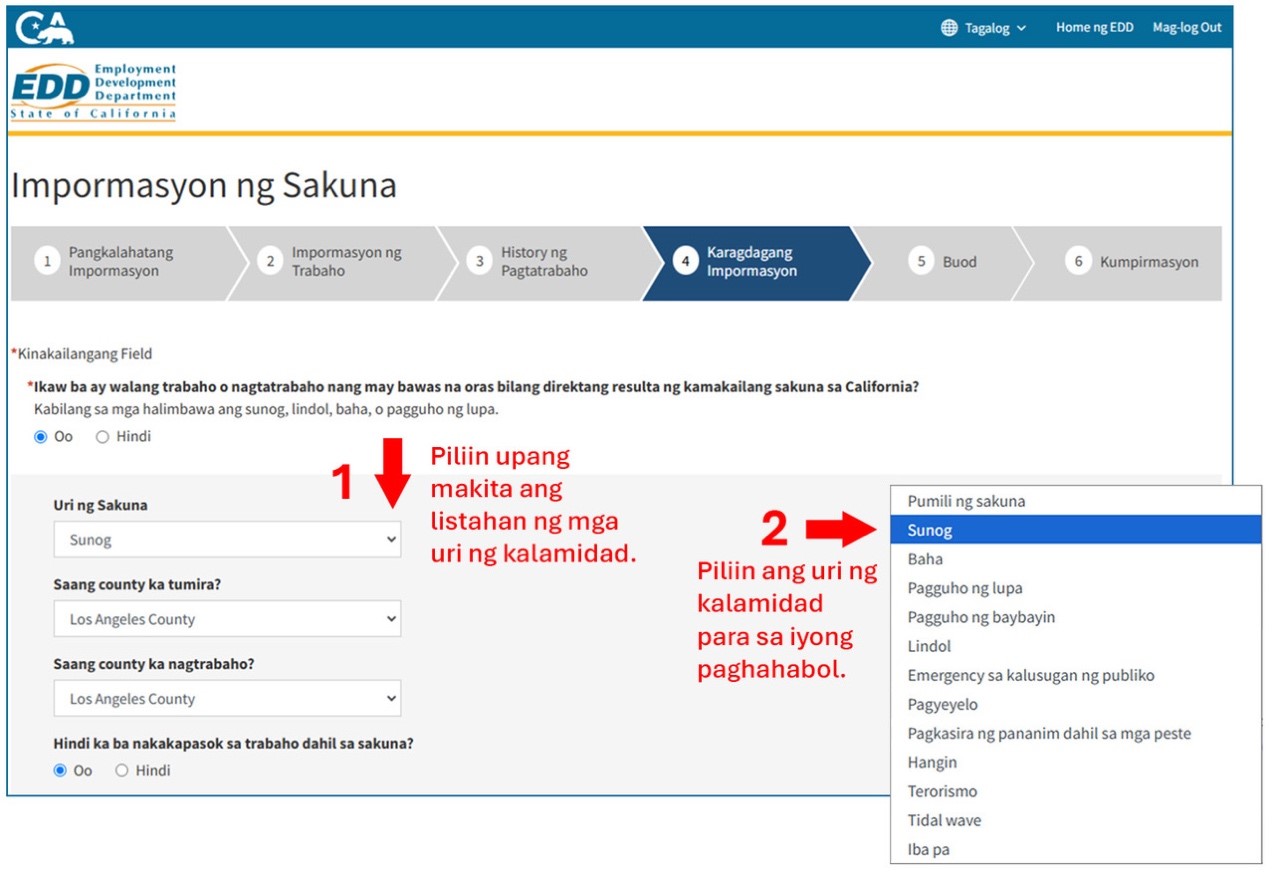1274x880 pixels.
Task: Open the Saang county ka tumira dropdown
Action: [x=227, y=617]
